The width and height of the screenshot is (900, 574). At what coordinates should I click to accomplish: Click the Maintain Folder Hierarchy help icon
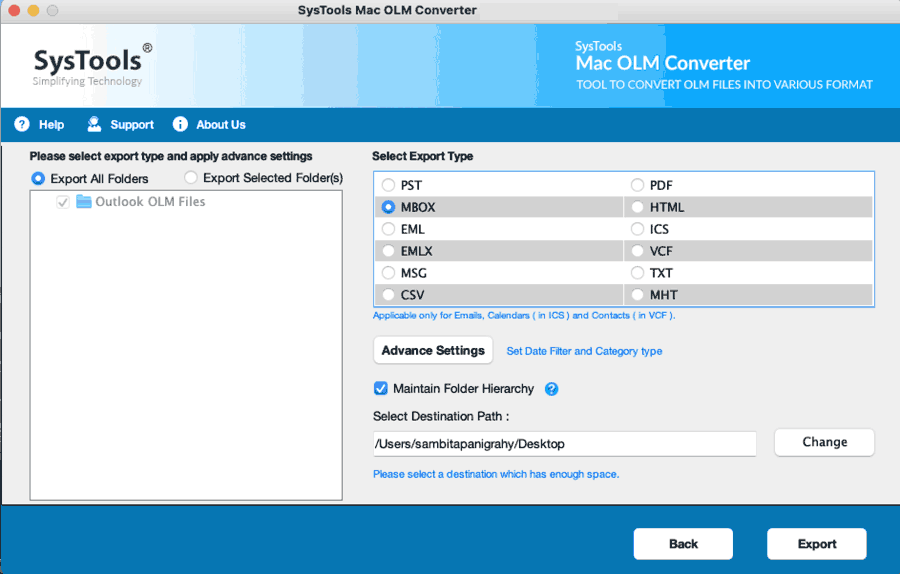[552, 389]
